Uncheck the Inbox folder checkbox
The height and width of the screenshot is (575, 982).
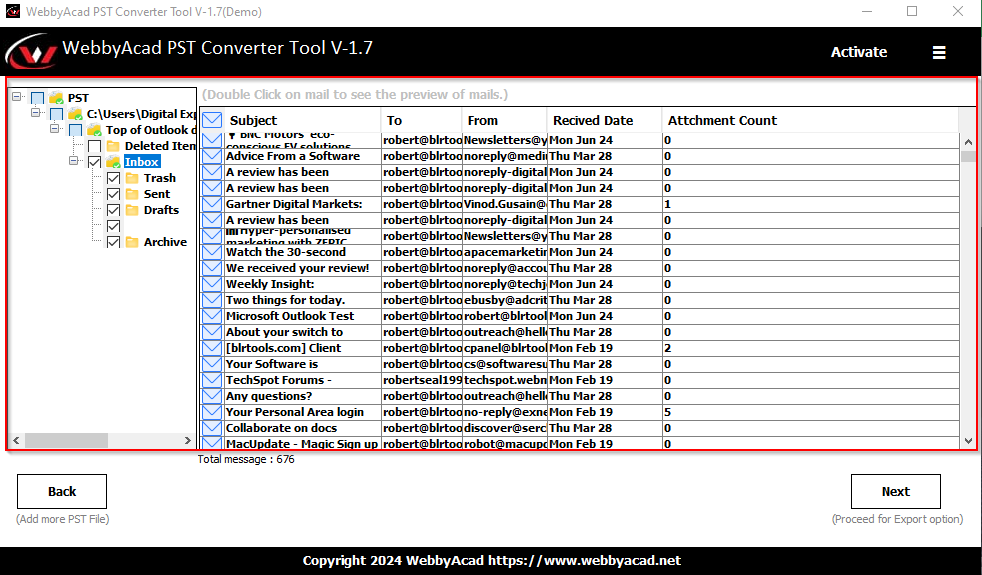tap(95, 162)
